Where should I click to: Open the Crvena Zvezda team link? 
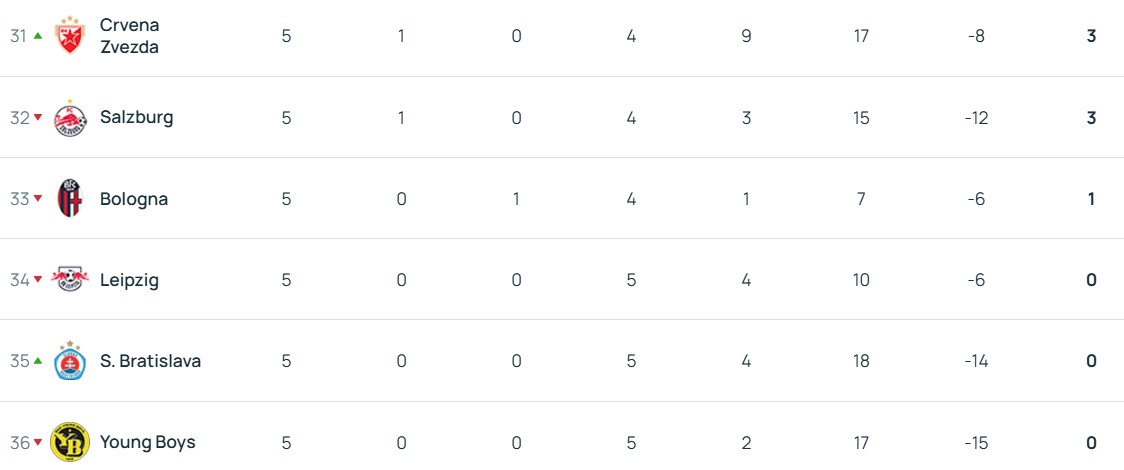point(129,36)
